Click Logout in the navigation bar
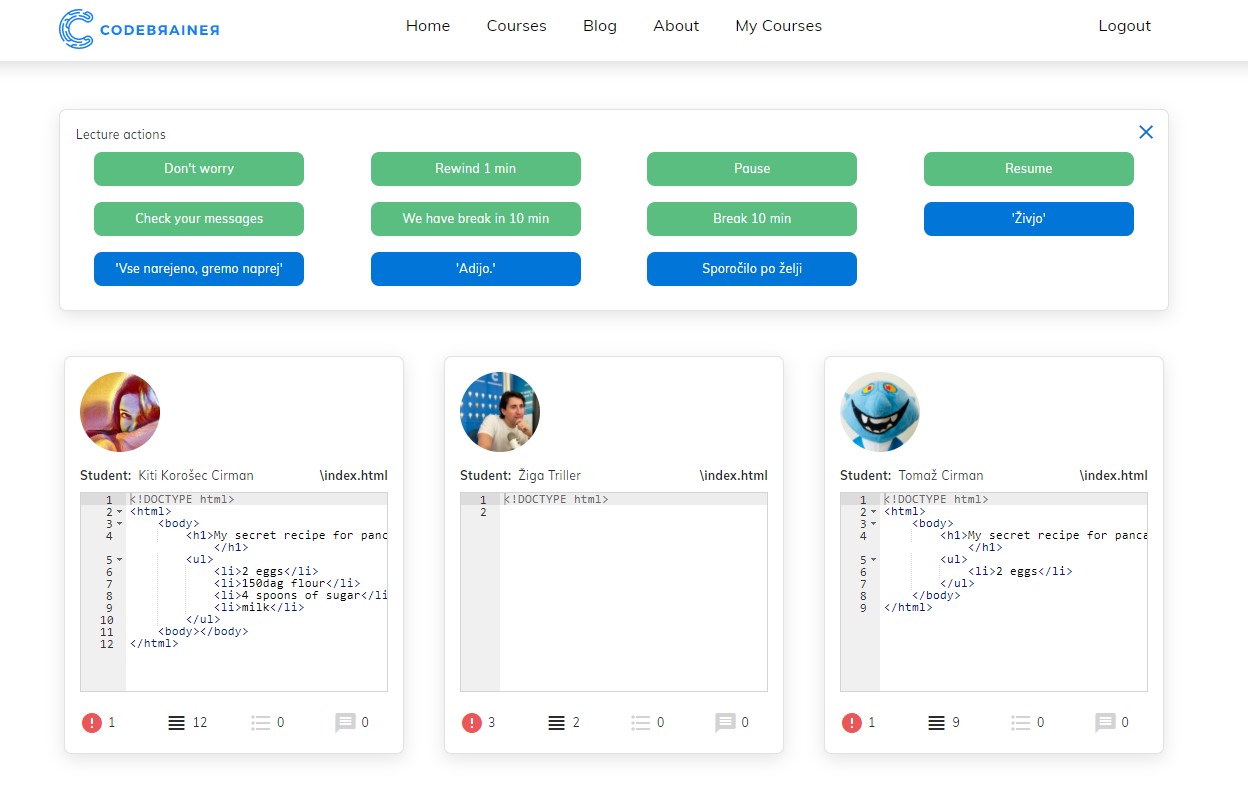The width and height of the screenshot is (1248, 787). click(x=1124, y=26)
